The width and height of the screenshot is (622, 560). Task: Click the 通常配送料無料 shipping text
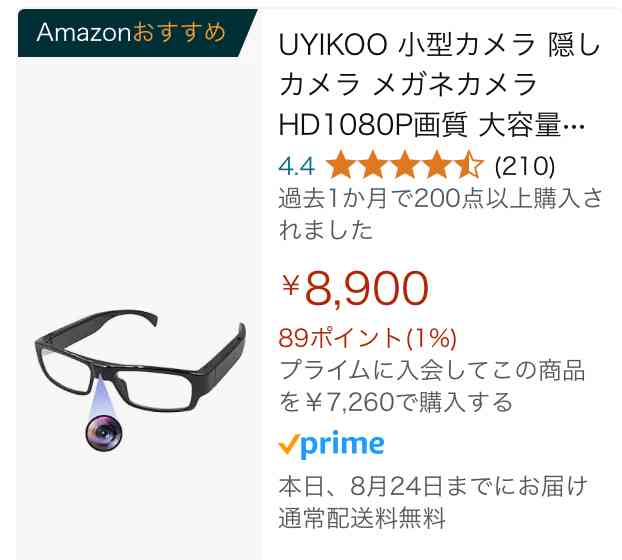tap(362, 518)
